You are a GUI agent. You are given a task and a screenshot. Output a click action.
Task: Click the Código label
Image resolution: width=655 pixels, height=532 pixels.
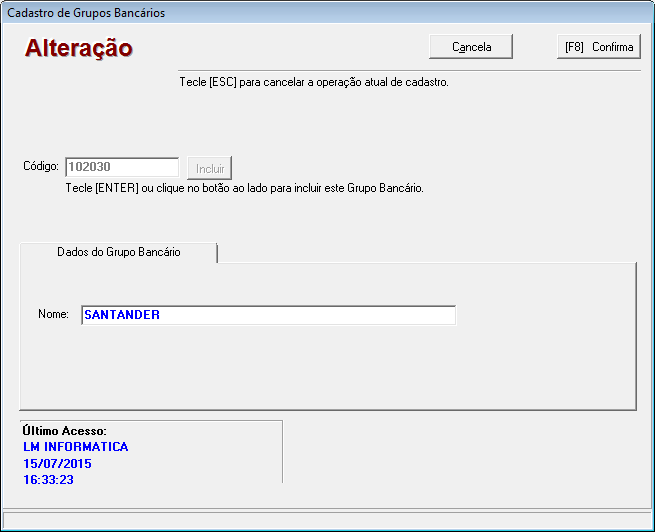coord(42,168)
